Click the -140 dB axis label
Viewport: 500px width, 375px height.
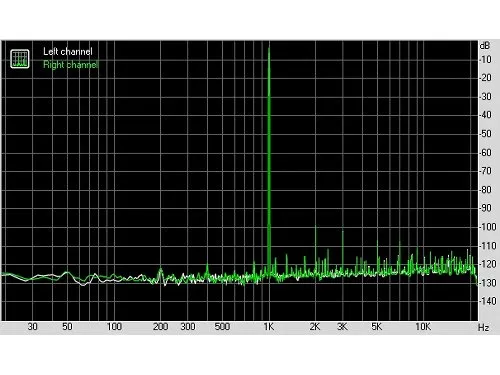487,301
